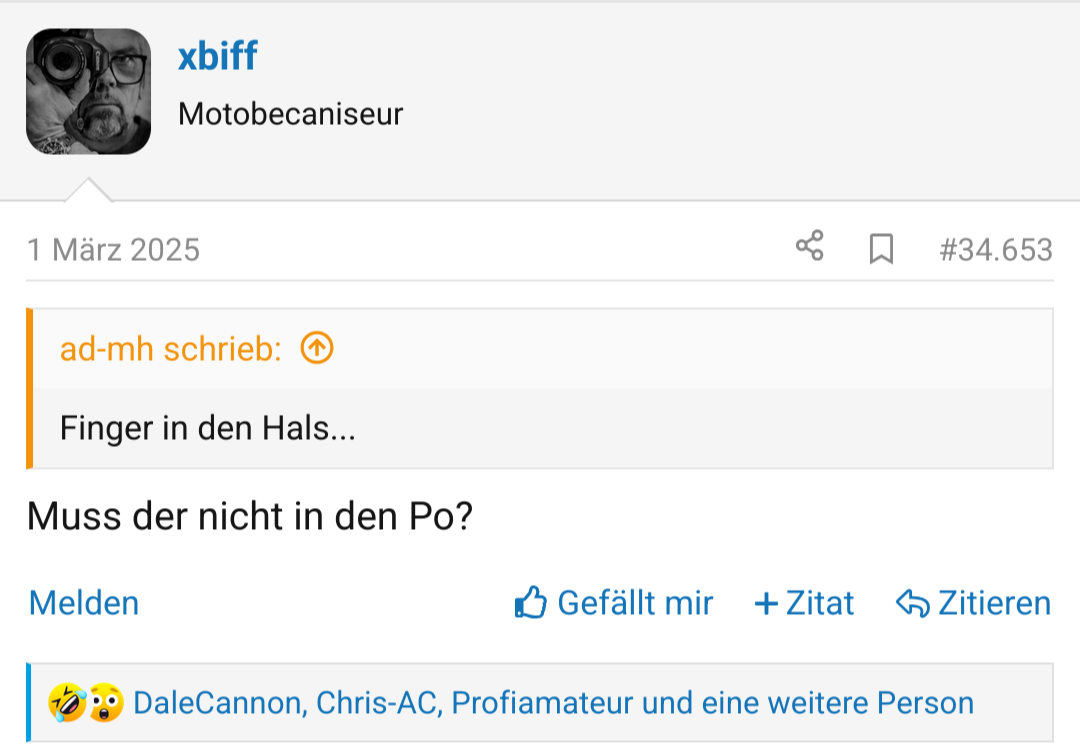Open Chris-AC's profile link
The height and width of the screenshot is (756, 1080).
tap(377, 703)
